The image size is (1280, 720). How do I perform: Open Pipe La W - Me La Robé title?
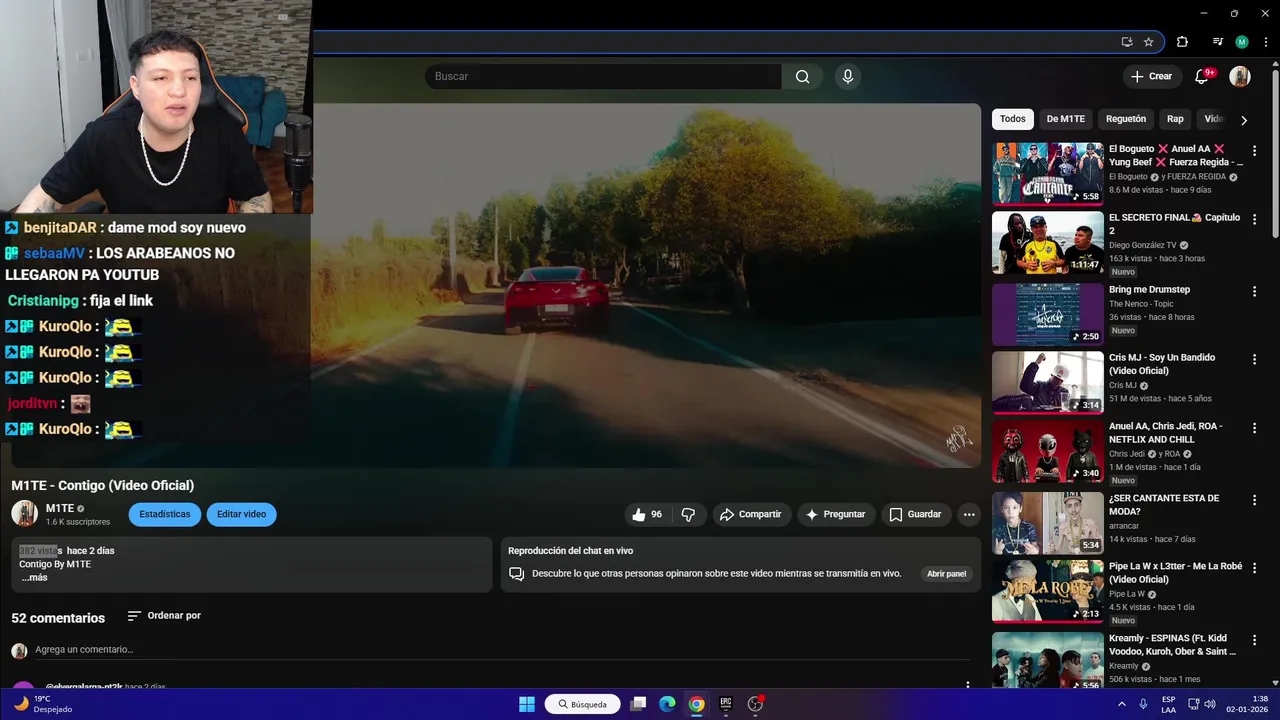click(1175, 572)
